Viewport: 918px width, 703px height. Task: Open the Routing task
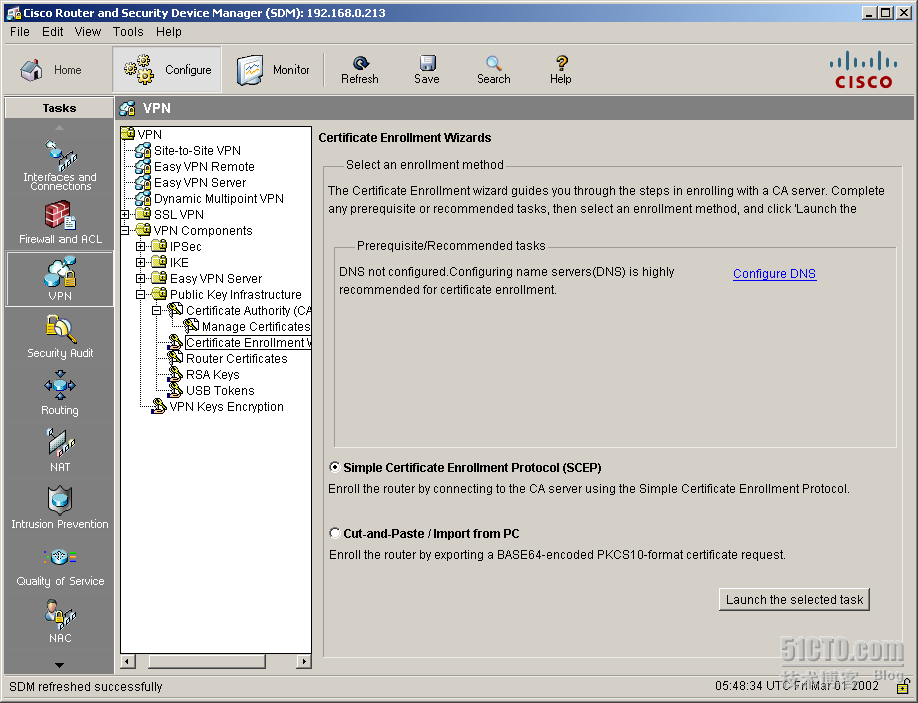pyautogui.click(x=60, y=394)
